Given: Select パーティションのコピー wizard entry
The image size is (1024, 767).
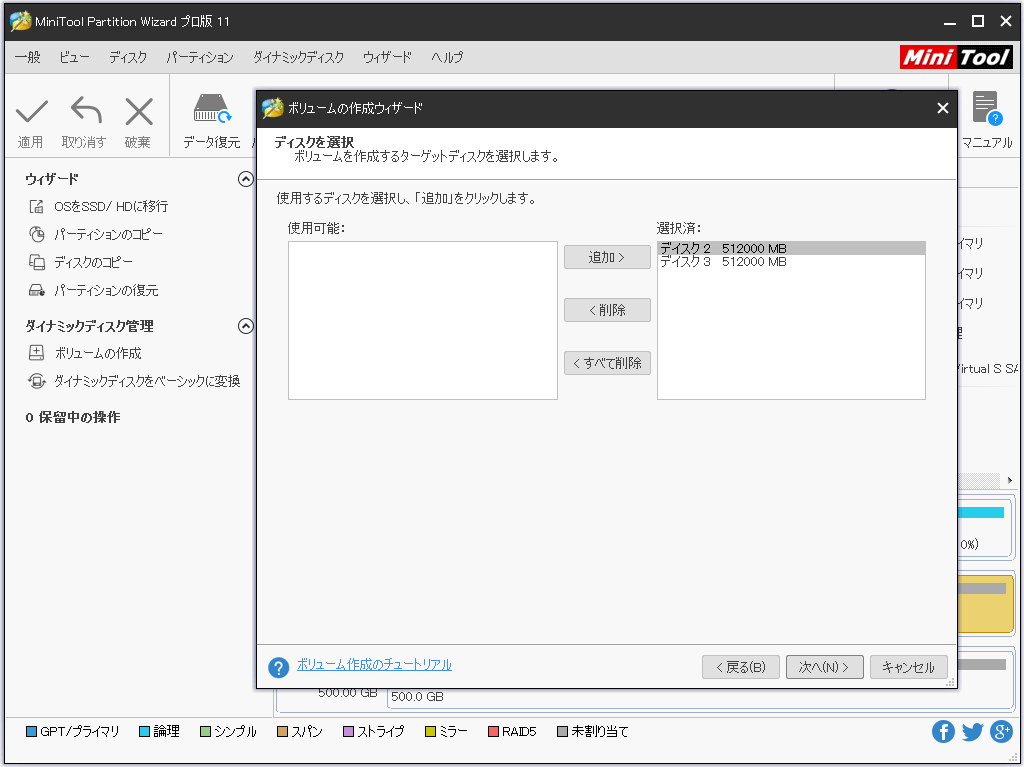Looking at the screenshot, I should 108,234.
